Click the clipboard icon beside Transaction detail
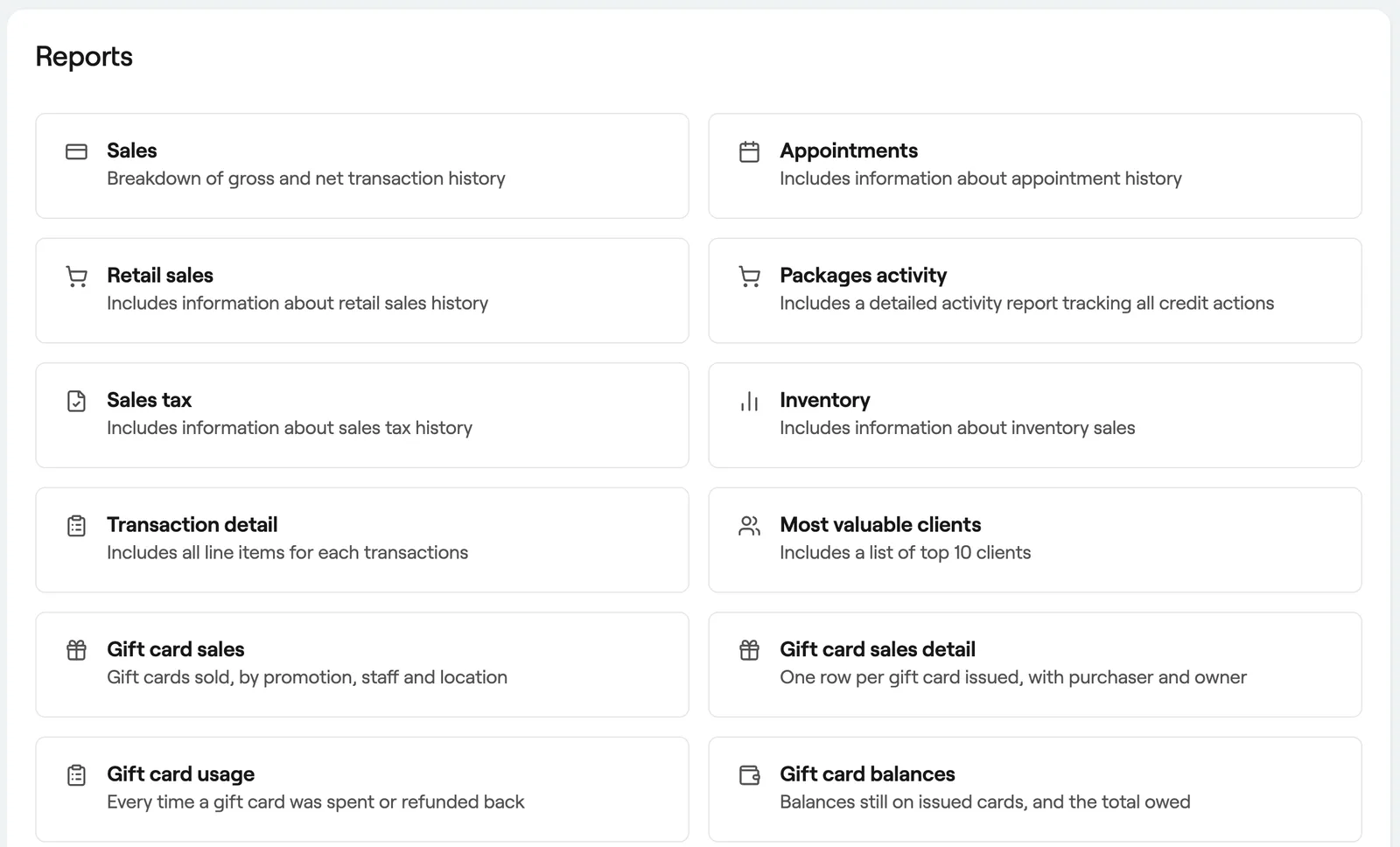 pyautogui.click(x=76, y=526)
